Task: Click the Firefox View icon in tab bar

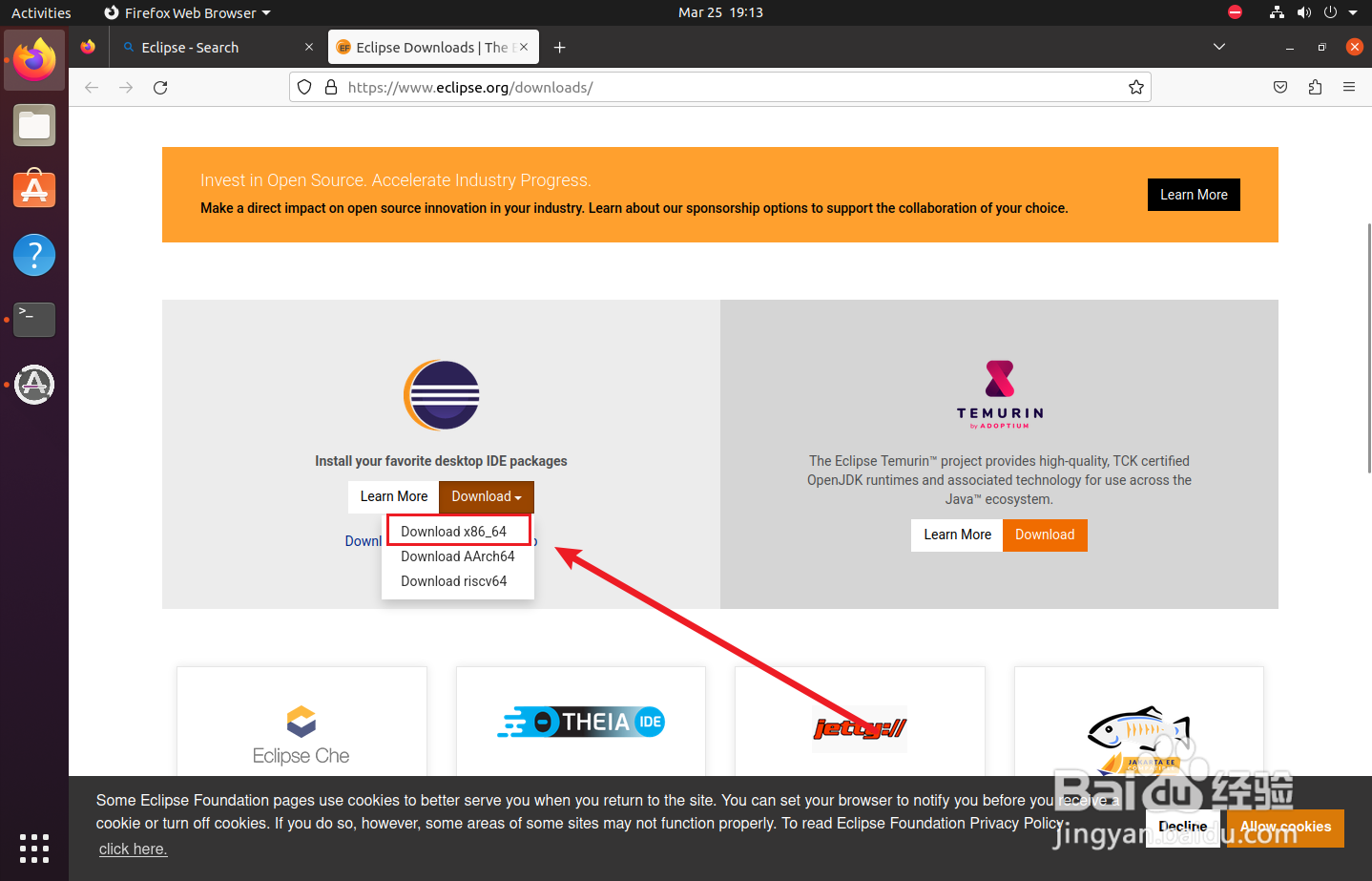Action: (88, 47)
